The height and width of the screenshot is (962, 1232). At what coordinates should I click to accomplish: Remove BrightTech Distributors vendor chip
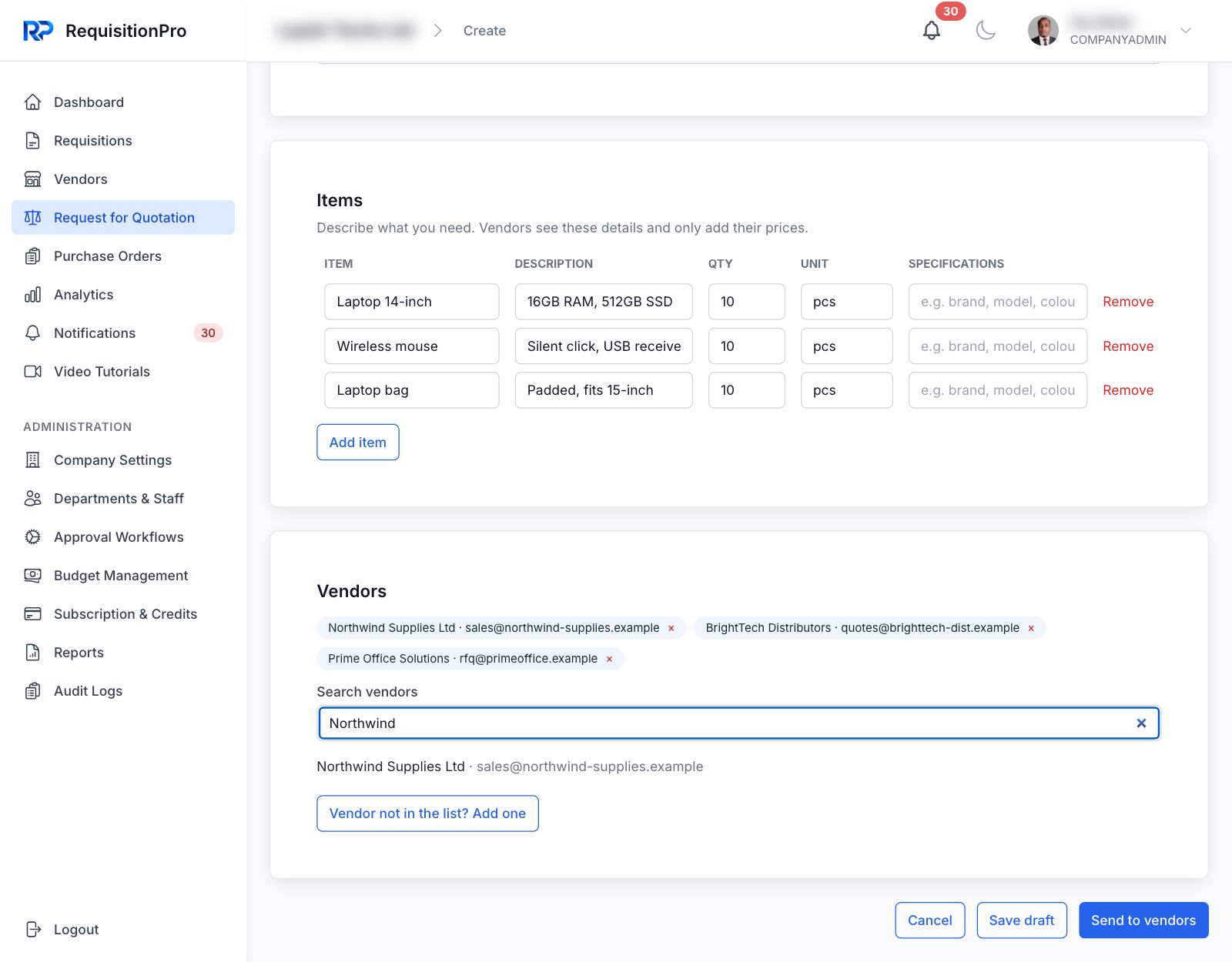[1031, 629]
